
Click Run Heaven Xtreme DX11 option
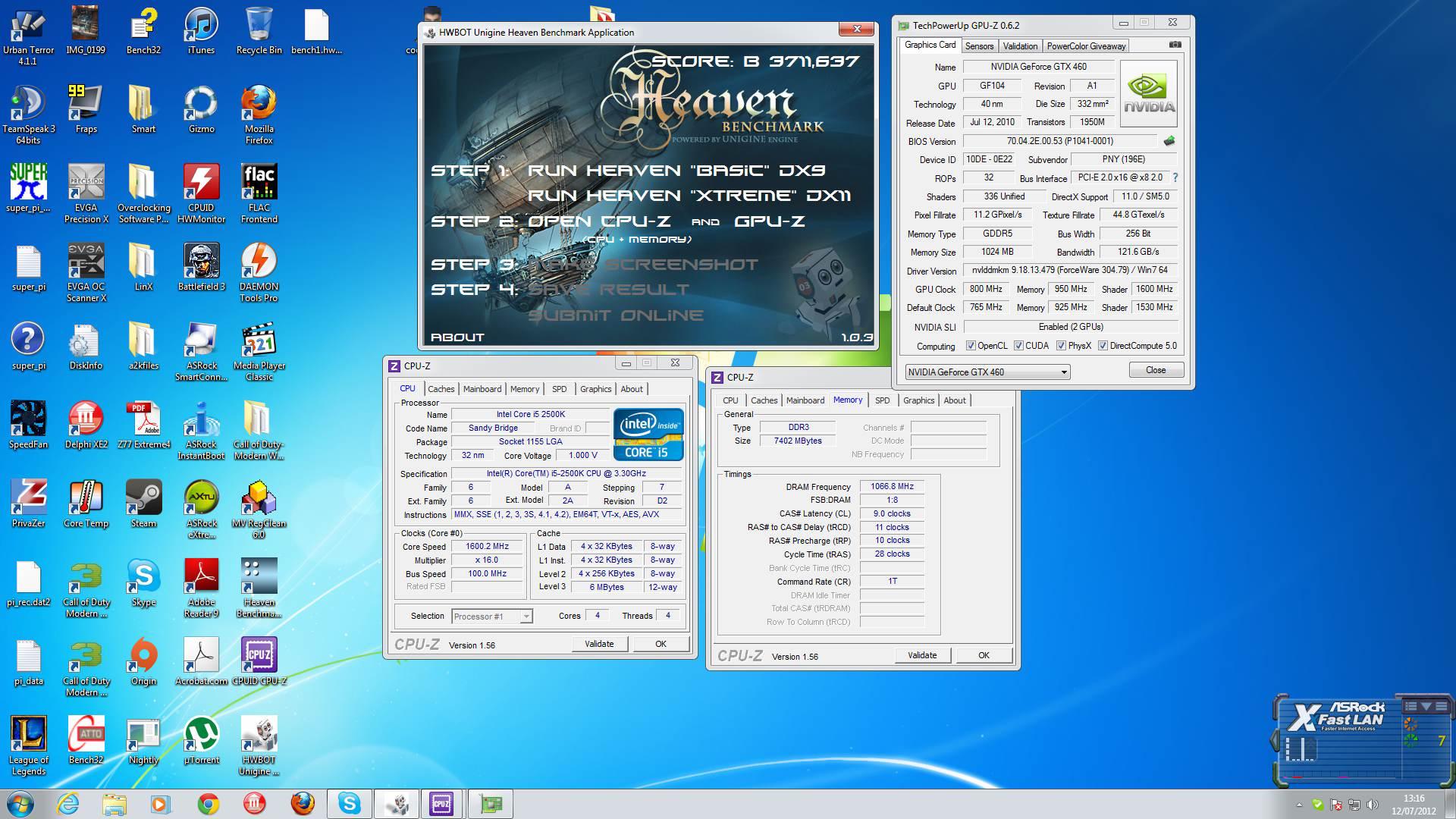point(689,196)
